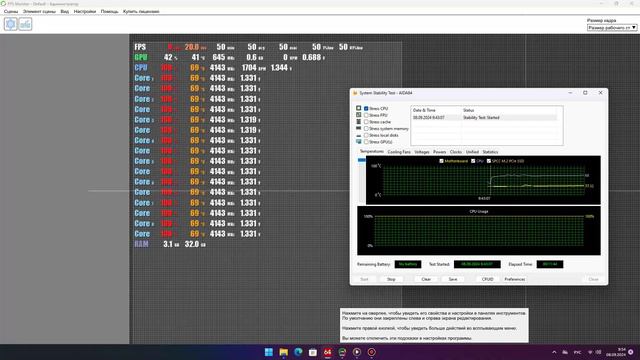The height and width of the screenshot is (360, 640).
Task: Select the Stability Test Started log row
Action: pyautogui.click(x=484, y=118)
